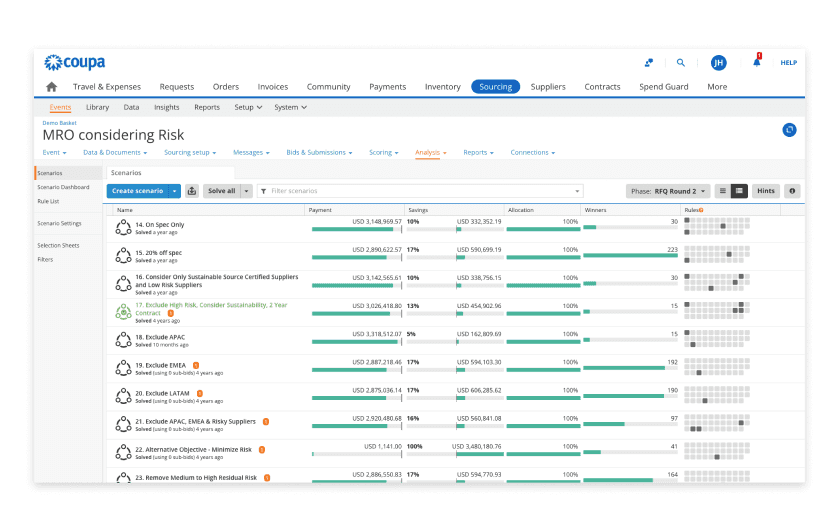Viewport: 838px width, 531px height.
Task: Click the Create scenario button
Action: 137,191
